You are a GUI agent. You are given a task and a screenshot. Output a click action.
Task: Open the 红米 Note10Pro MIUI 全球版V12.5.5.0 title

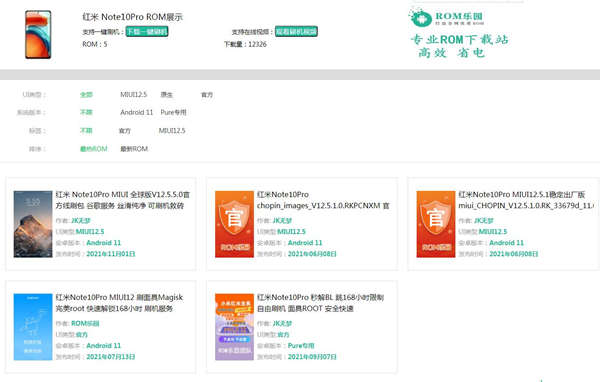point(122,200)
